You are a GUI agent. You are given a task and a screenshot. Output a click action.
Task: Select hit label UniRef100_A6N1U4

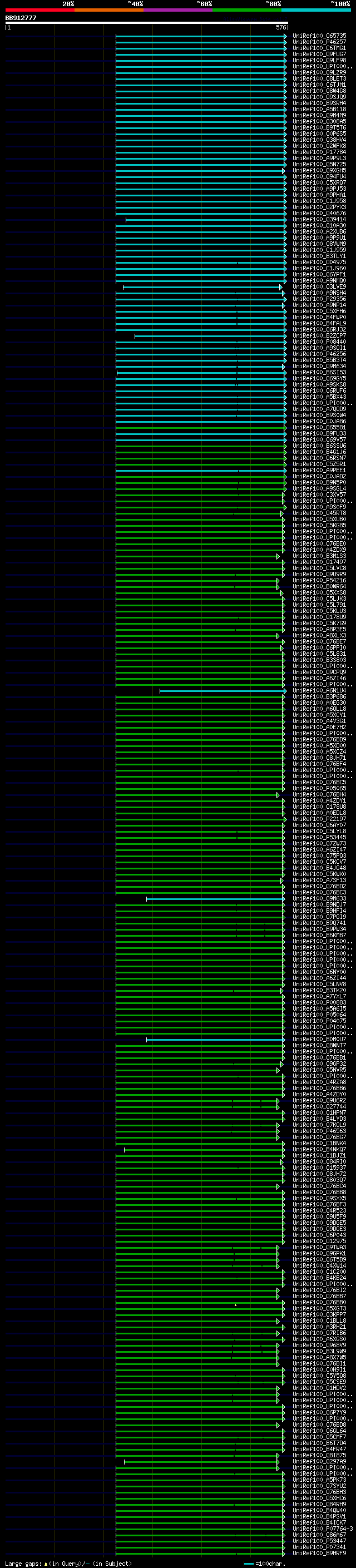[319, 691]
